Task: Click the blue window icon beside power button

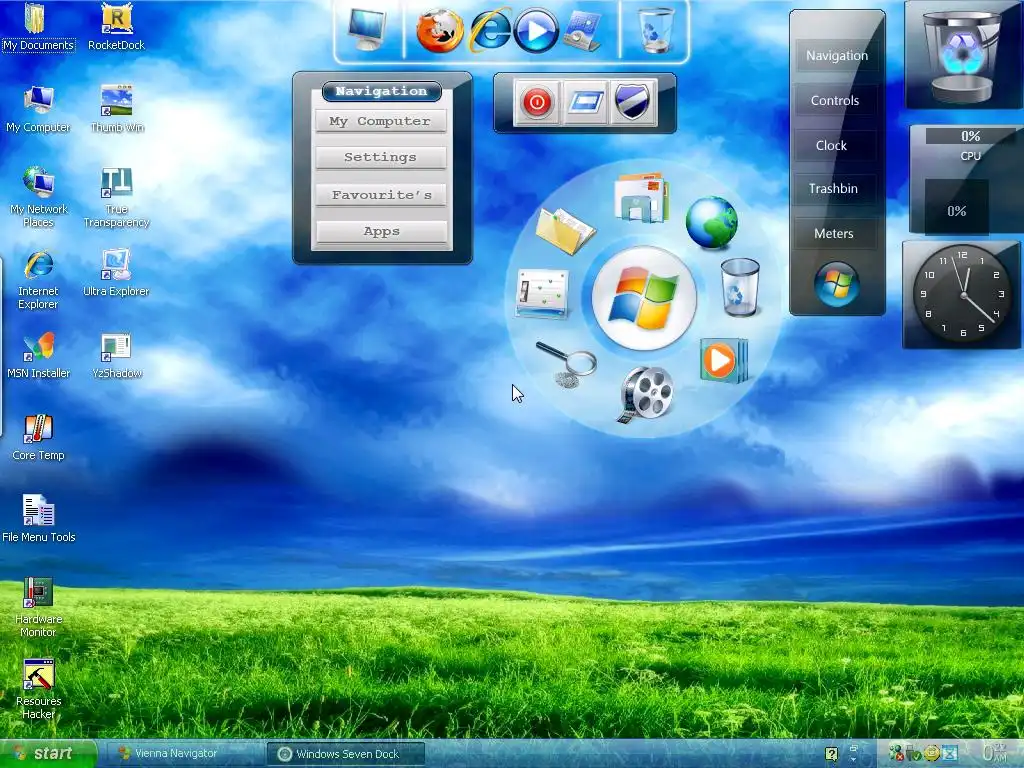Action: tap(585, 102)
